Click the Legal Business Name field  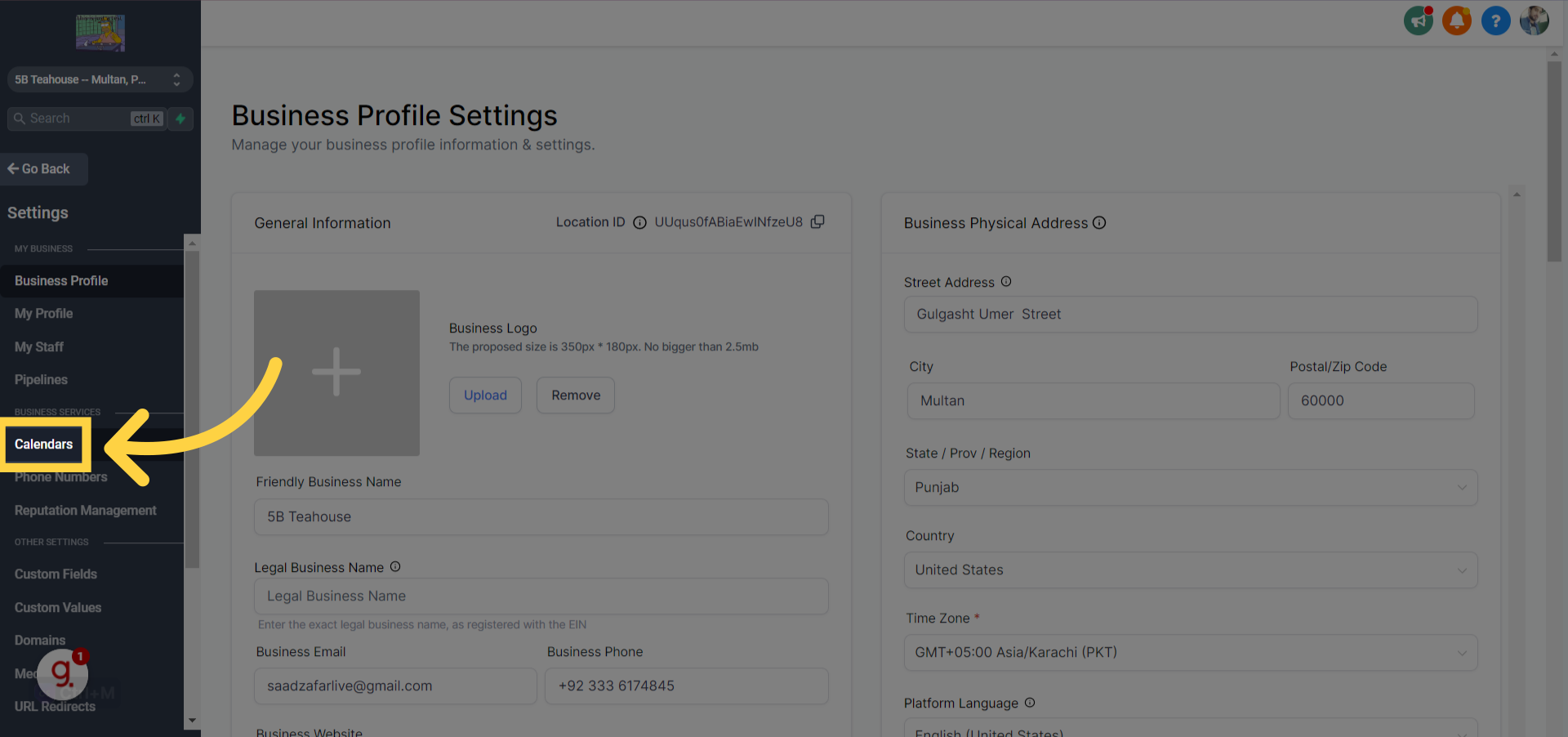tap(541, 596)
